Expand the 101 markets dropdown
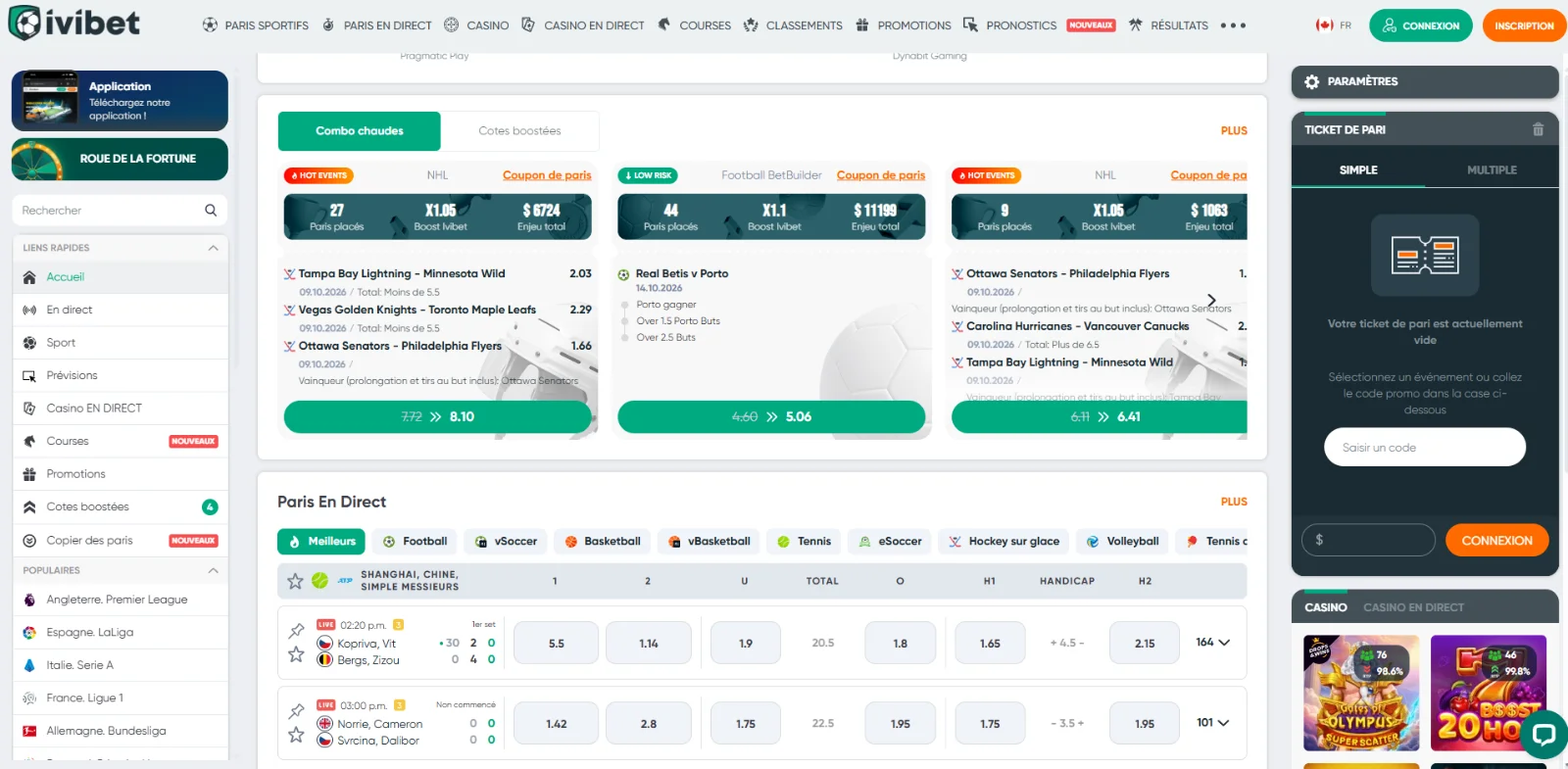Image resolution: width=1568 pixels, height=769 pixels. 1212,723
